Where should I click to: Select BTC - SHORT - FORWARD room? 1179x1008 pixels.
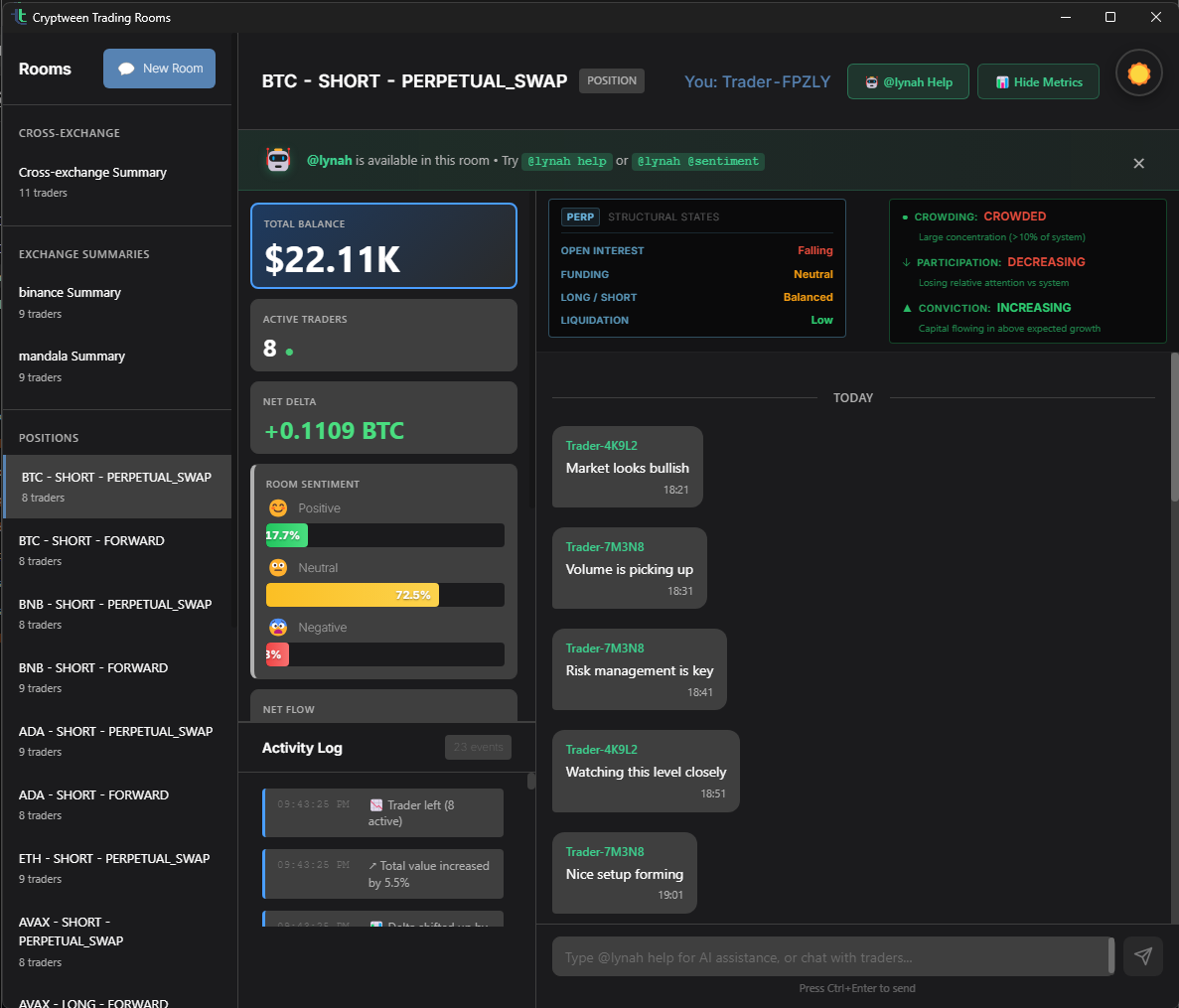pos(117,550)
